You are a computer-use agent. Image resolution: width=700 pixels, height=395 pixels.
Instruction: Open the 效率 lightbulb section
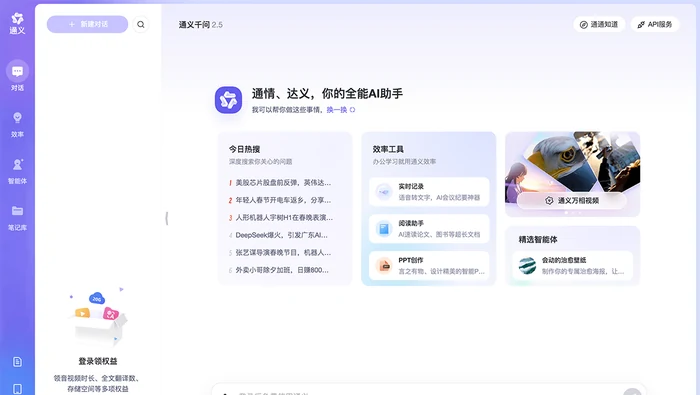click(17, 124)
